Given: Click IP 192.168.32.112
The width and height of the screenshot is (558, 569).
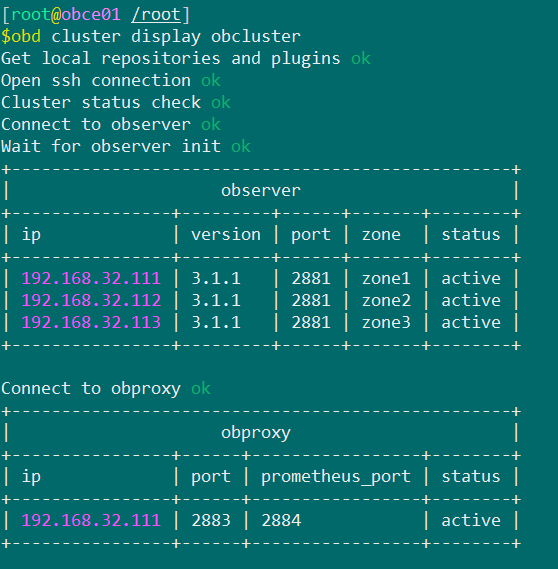Looking at the screenshot, I should pos(91,301).
